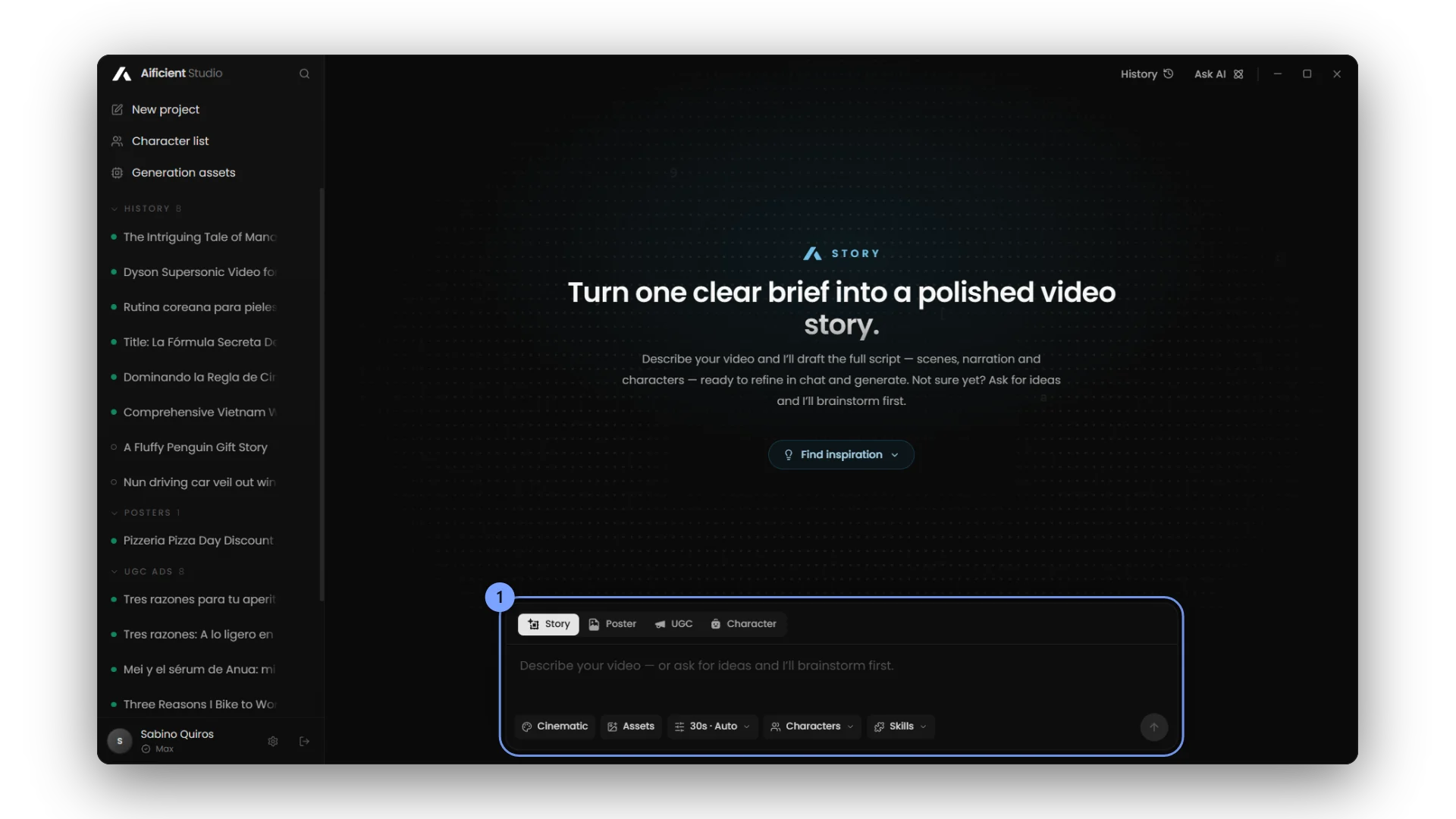Select the Story tab

(548, 624)
